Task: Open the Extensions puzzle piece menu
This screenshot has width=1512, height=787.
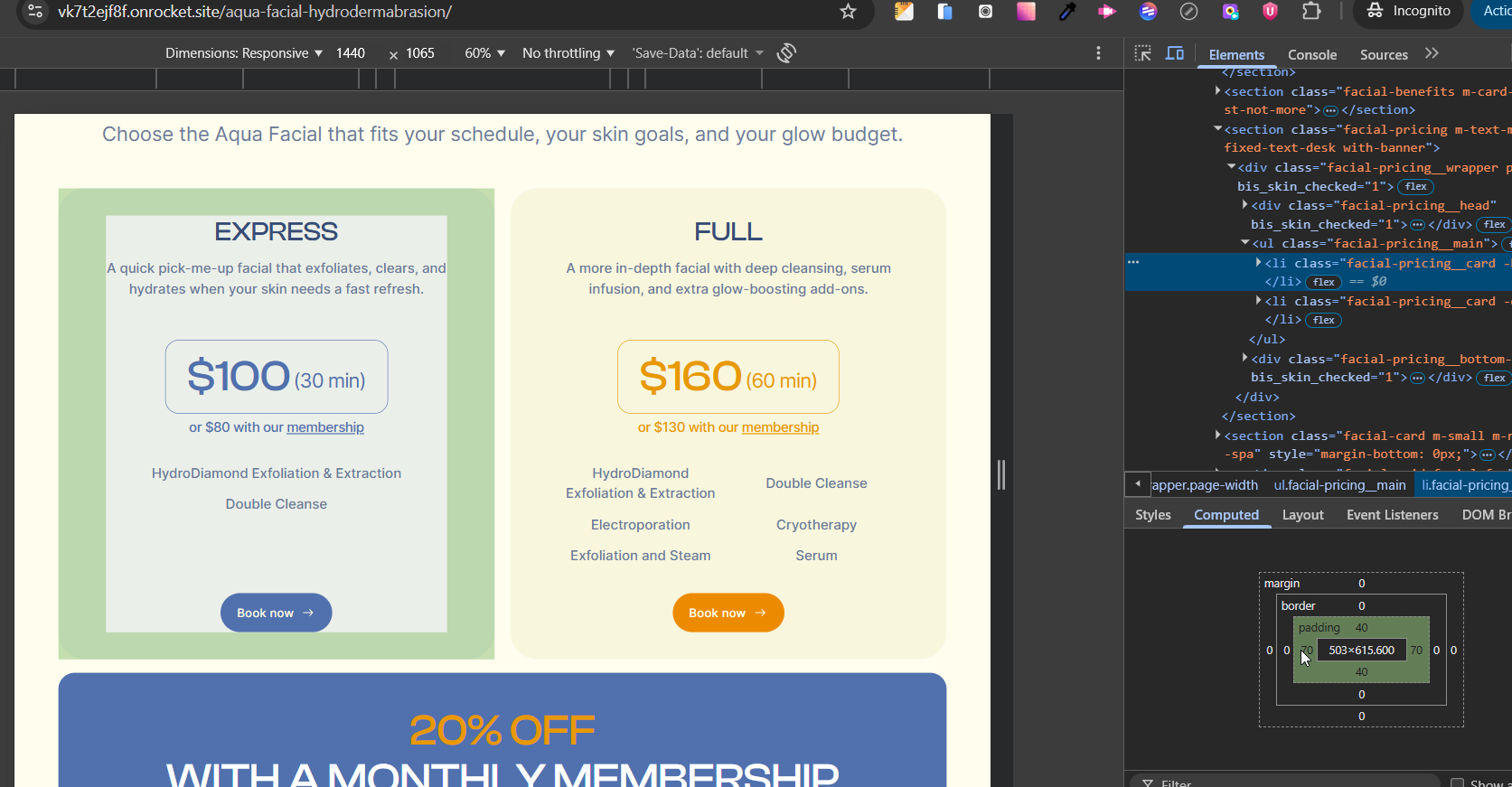Action: (x=1311, y=12)
